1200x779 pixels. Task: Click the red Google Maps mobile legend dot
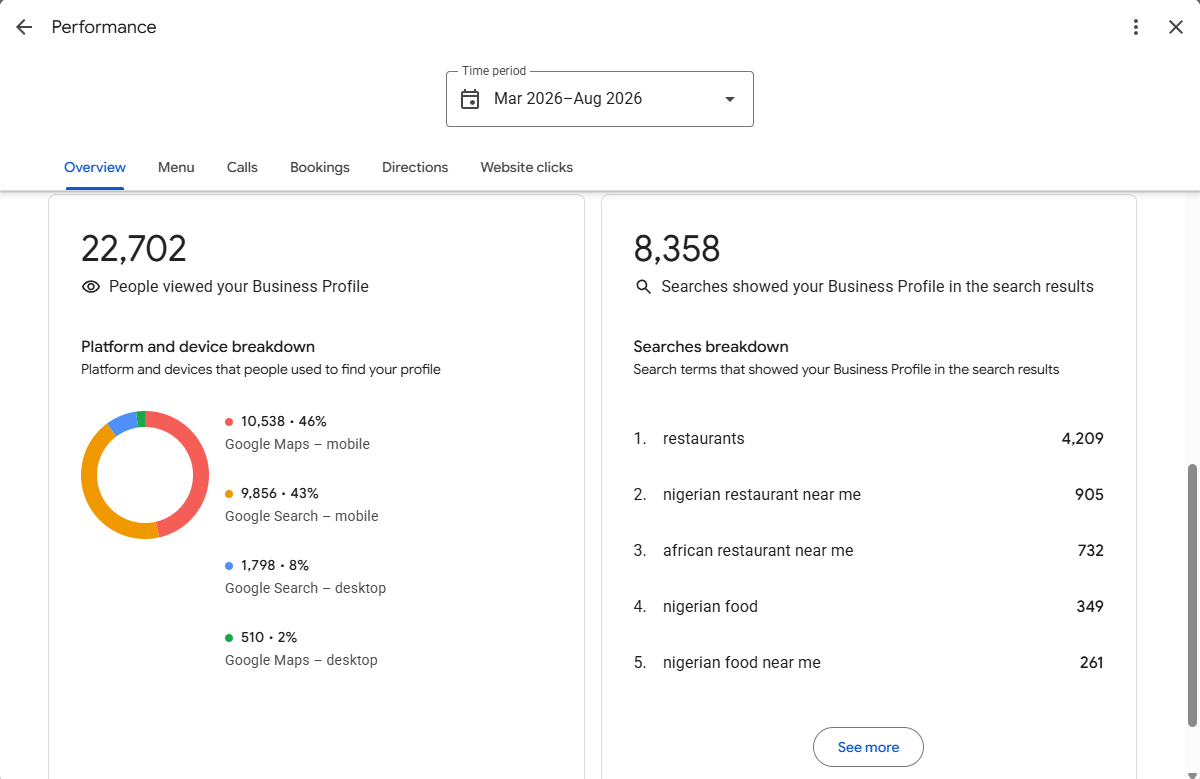(x=229, y=422)
